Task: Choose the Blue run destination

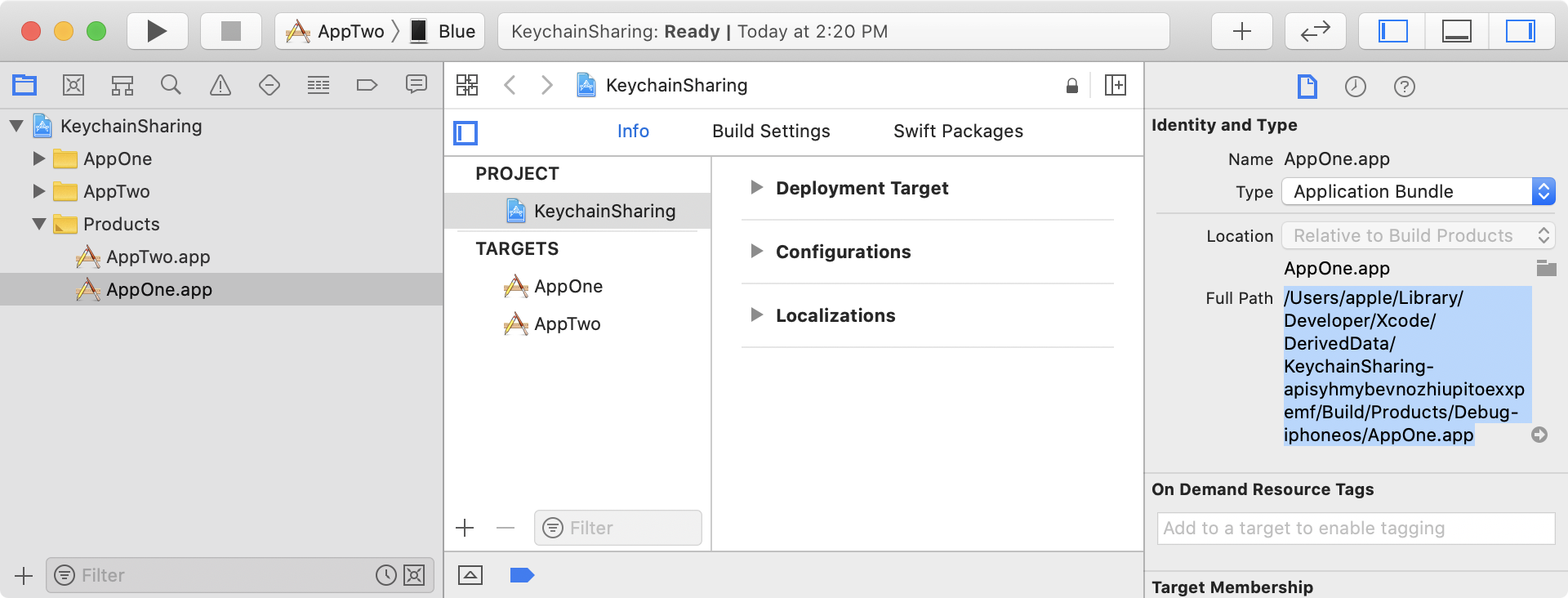Action: [x=443, y=31]
